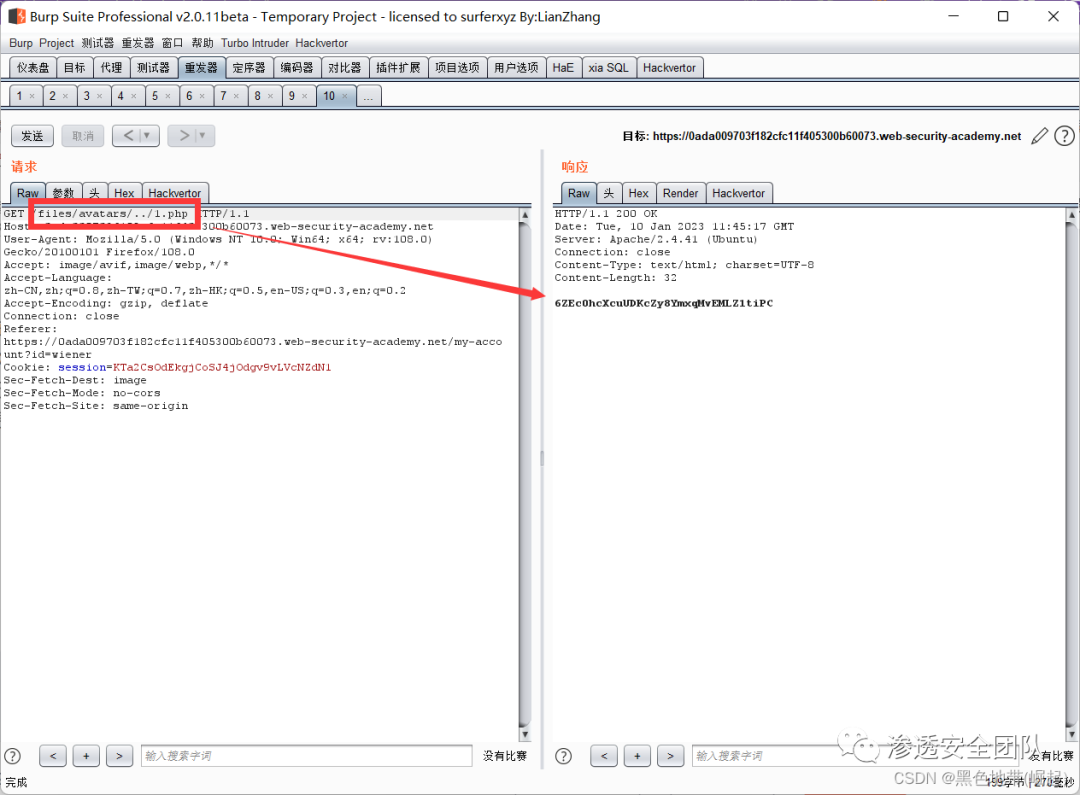
Task: Close repeater tab 9
Action: (304, 96)
